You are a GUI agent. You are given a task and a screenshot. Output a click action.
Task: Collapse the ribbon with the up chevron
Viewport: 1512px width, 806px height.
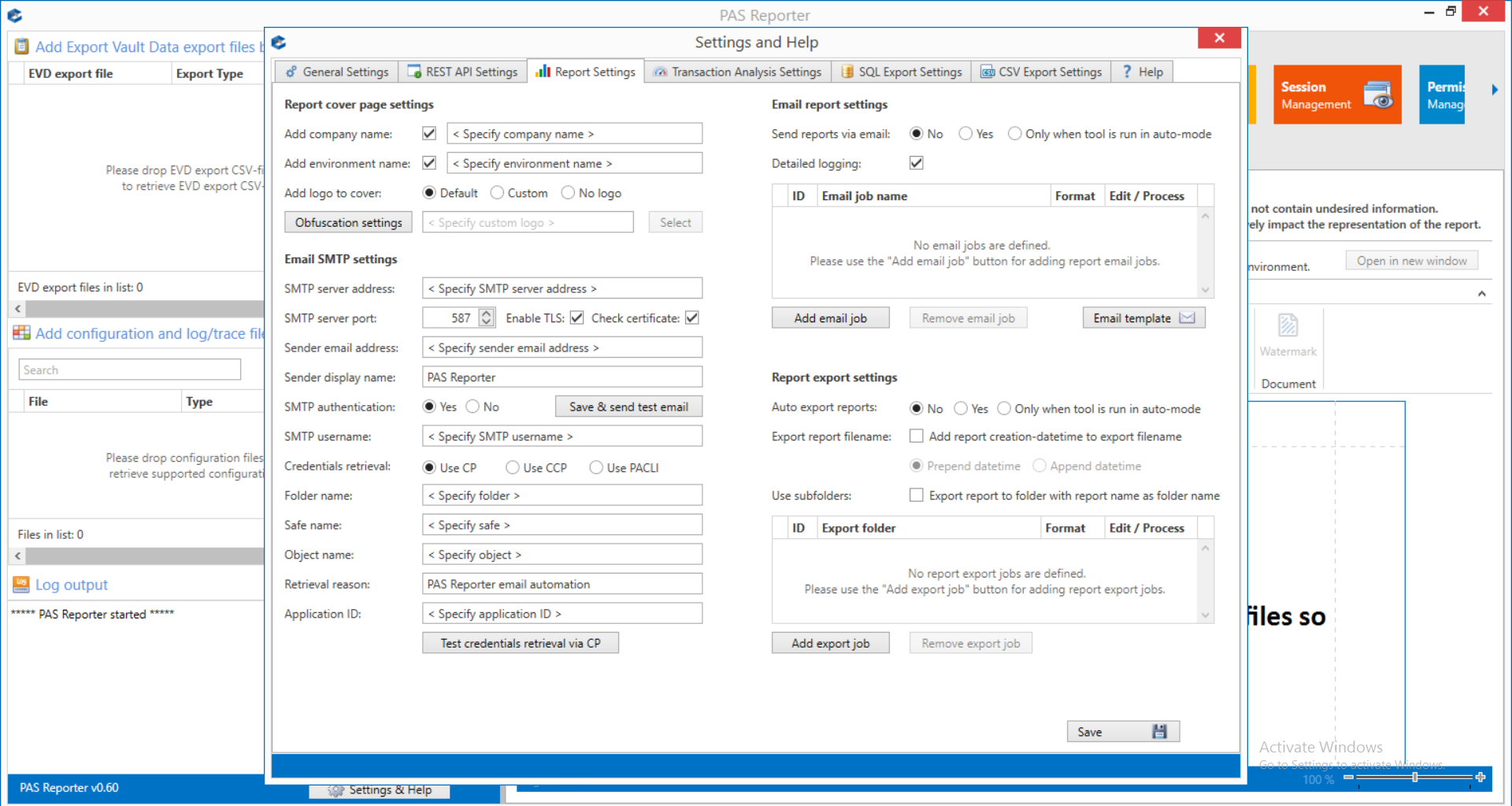pyautogui.click(x=1481, y=293)
